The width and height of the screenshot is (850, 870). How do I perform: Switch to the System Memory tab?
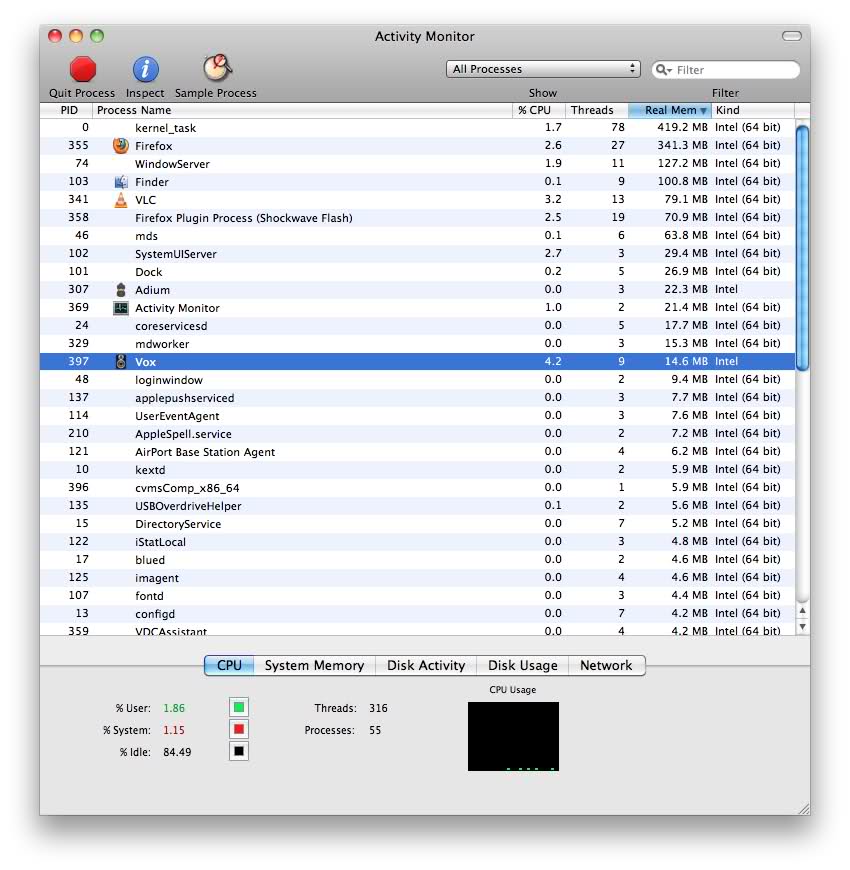point(315,665)
